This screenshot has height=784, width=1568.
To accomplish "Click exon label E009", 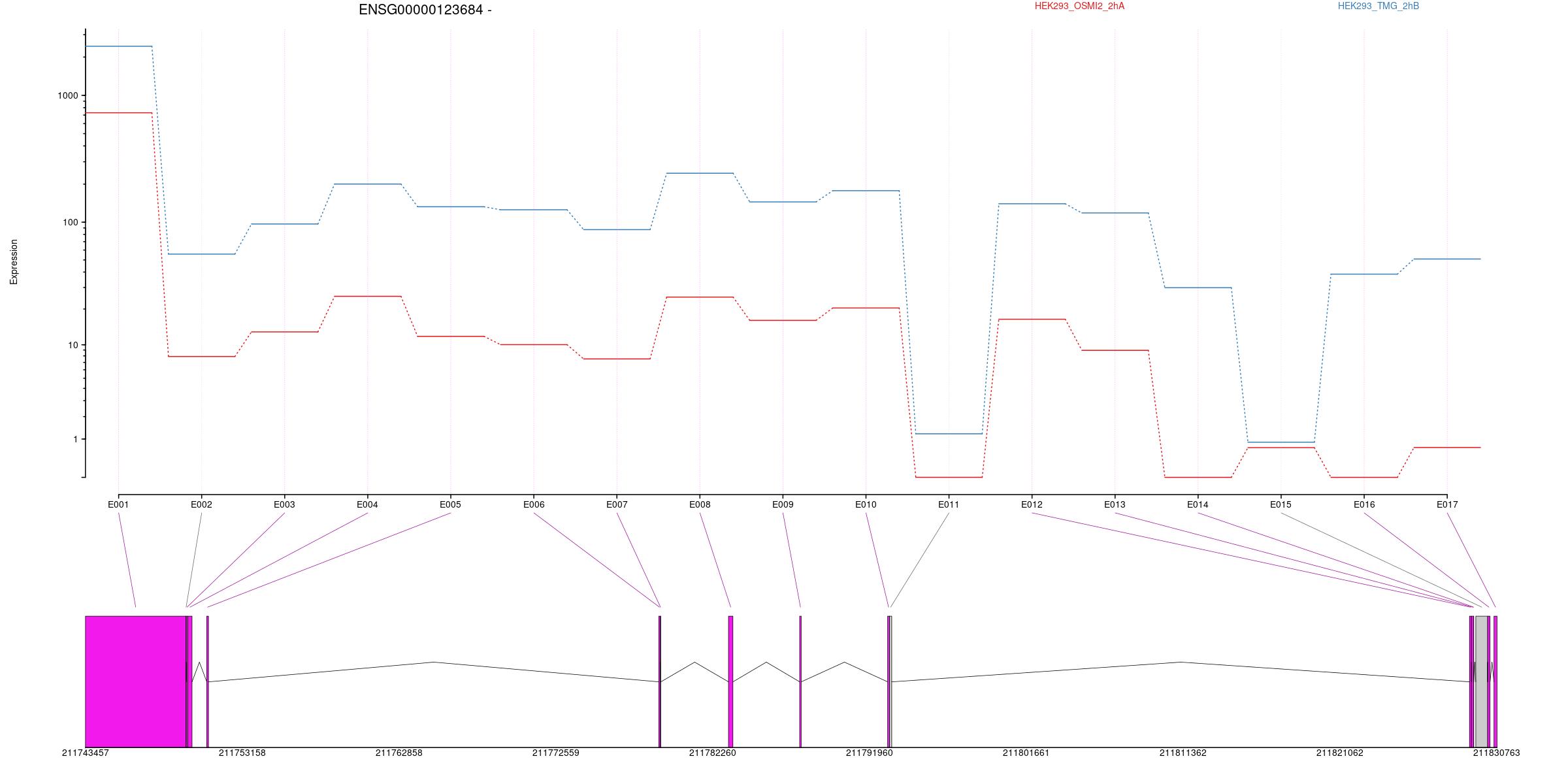I will point(783,504).
